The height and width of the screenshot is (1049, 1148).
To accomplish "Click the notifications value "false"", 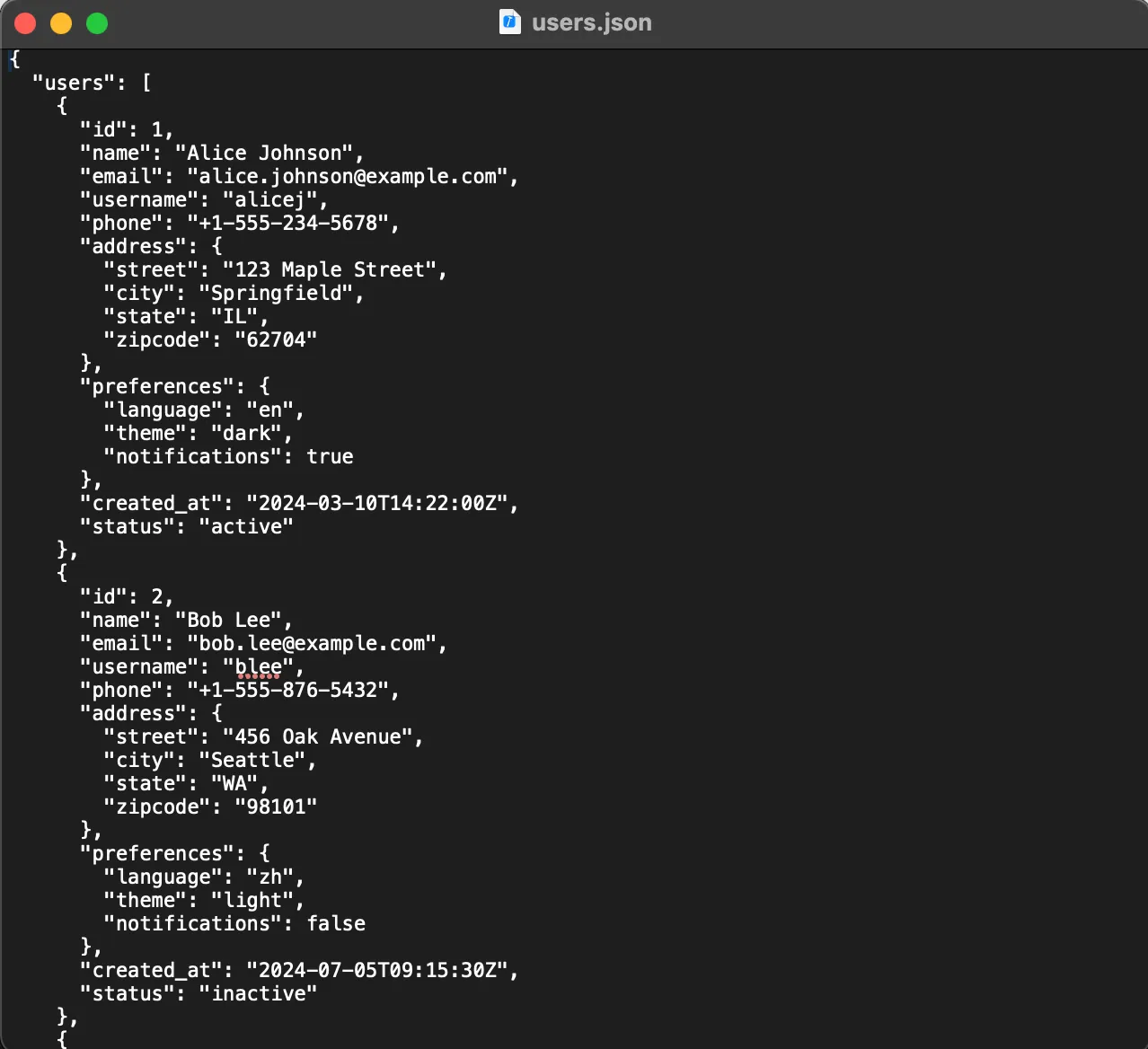I will tap(336, 924).
